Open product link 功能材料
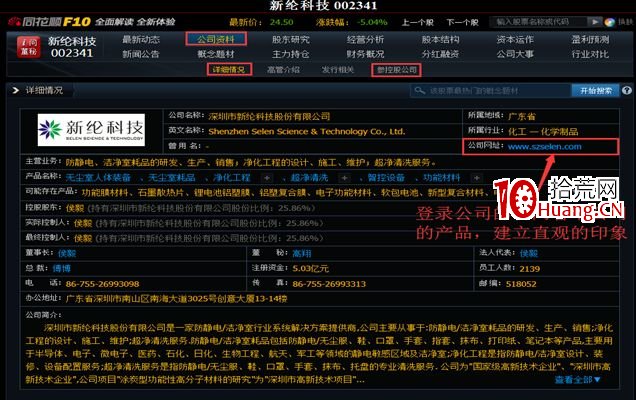The image size is (636, 400). tap(442, 178)
